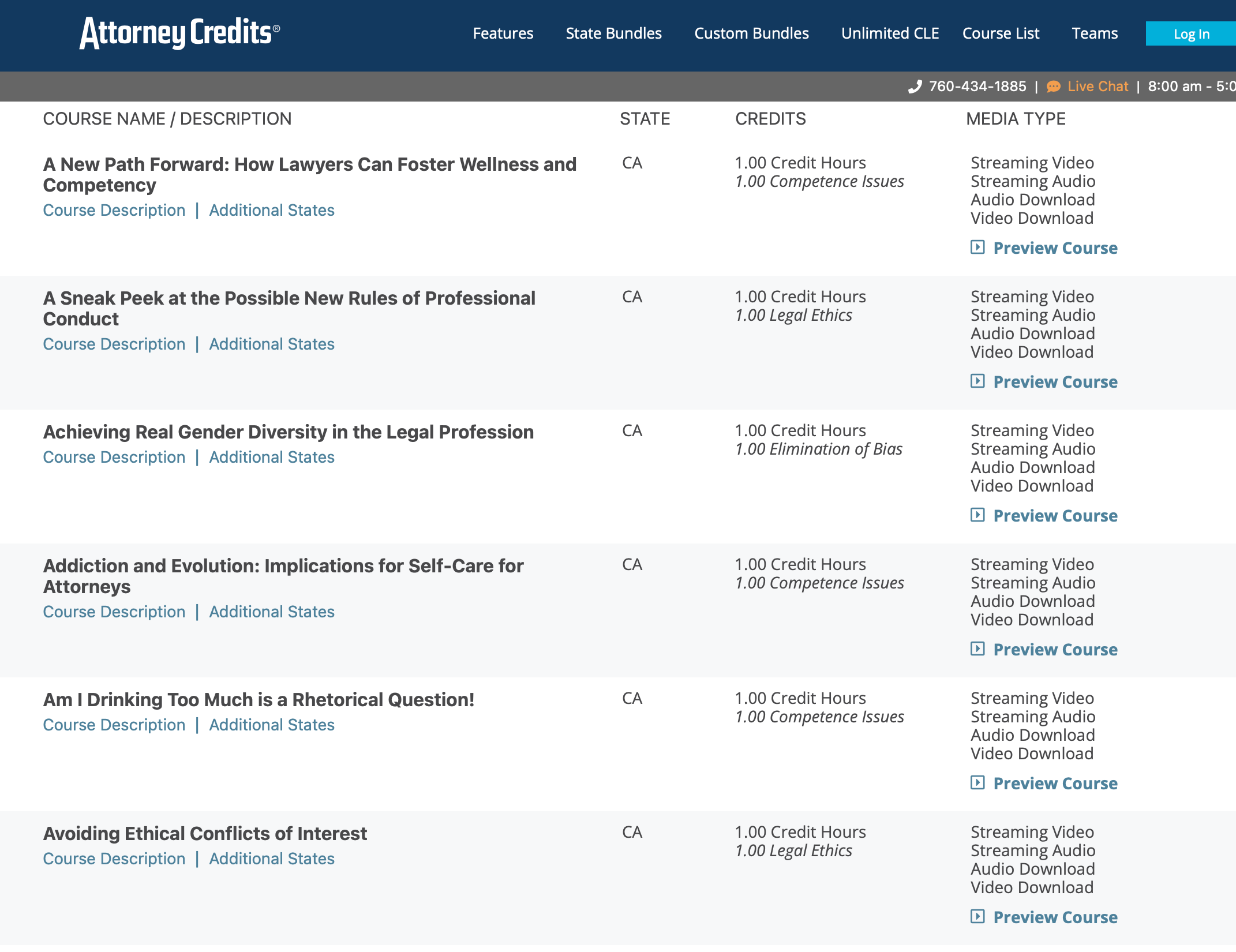Screen dimensions: 1236x952
Task: View Additional States for Gender Diversity course
Action: click(272, 457)
